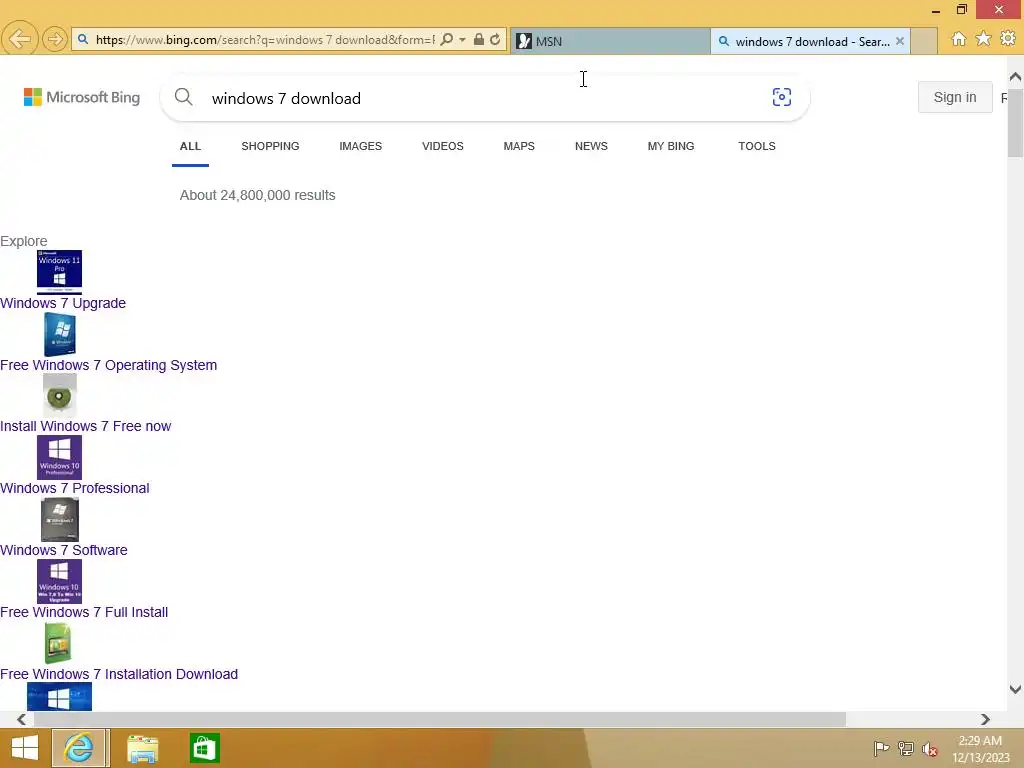Open the Action Center flag icon
This screenshot has height=768, width=1024.
click(880, 749)
